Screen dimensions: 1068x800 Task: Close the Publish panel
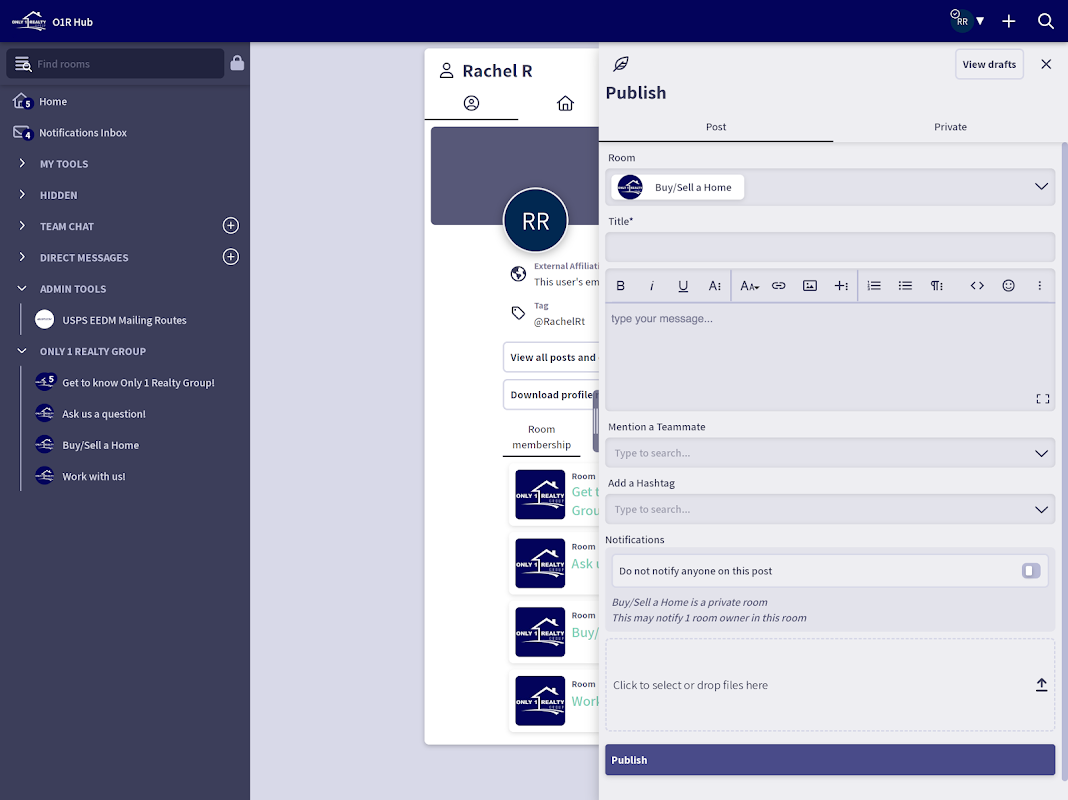[x=1046, y=64]
